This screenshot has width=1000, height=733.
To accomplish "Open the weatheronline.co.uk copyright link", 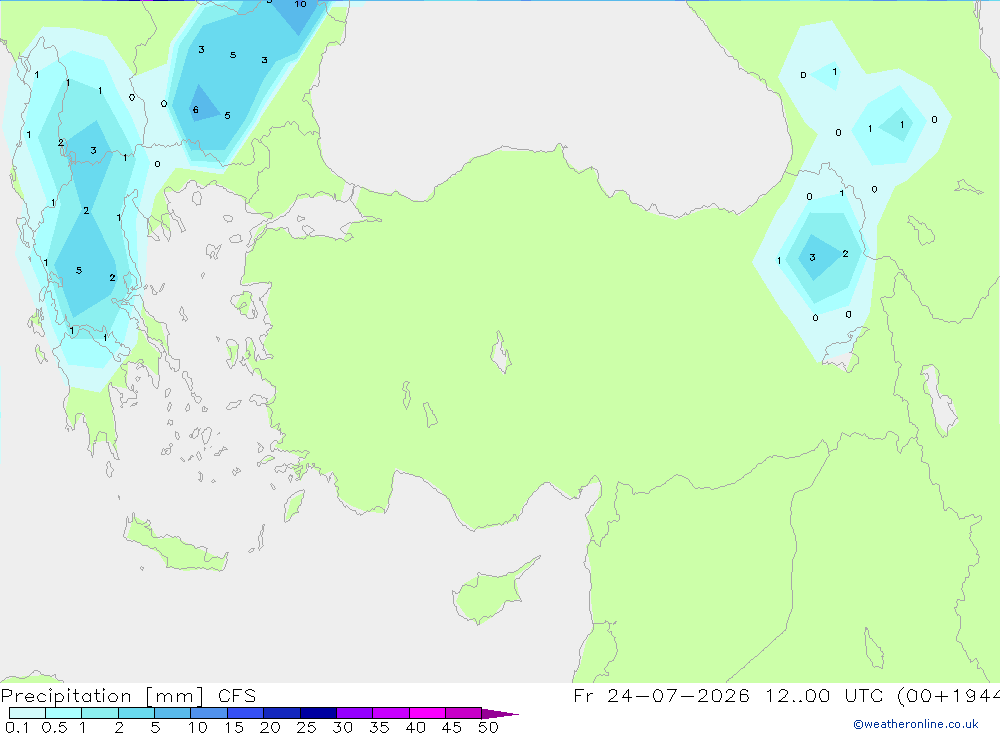I will tap(916, 724).
